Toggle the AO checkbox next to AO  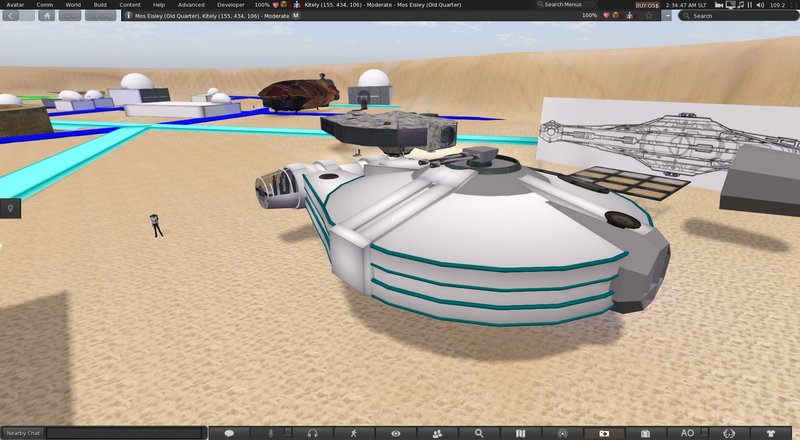click(x=704, y=432)
